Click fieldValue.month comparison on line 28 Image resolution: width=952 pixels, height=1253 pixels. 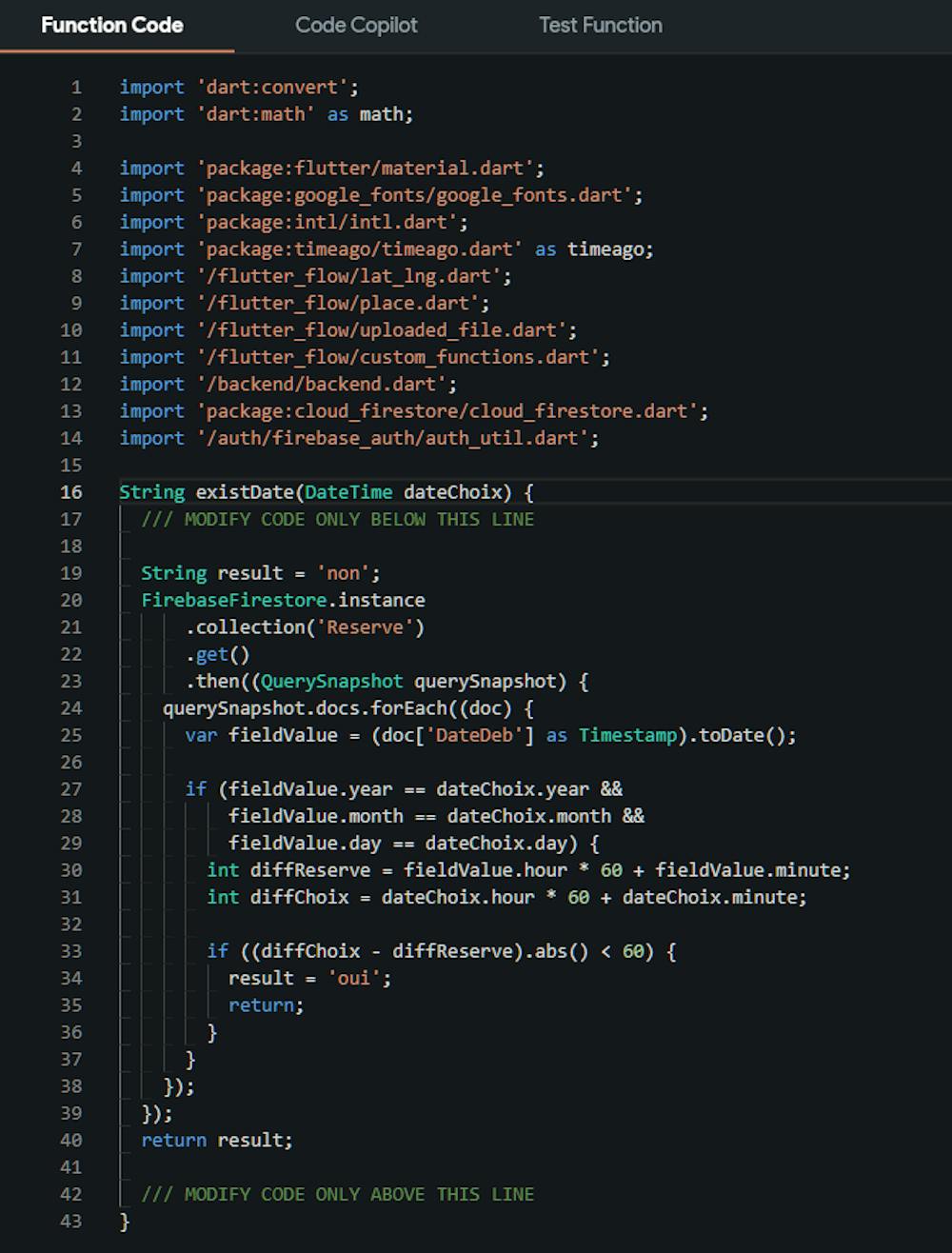[420, 816]
